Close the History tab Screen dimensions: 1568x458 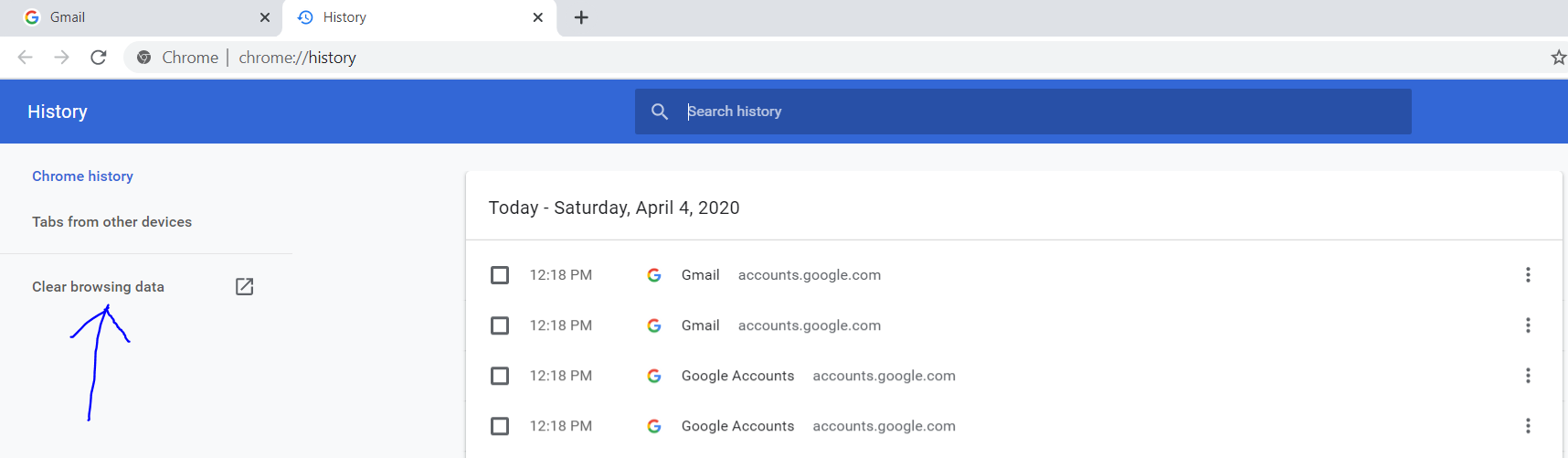coord(538,17)
